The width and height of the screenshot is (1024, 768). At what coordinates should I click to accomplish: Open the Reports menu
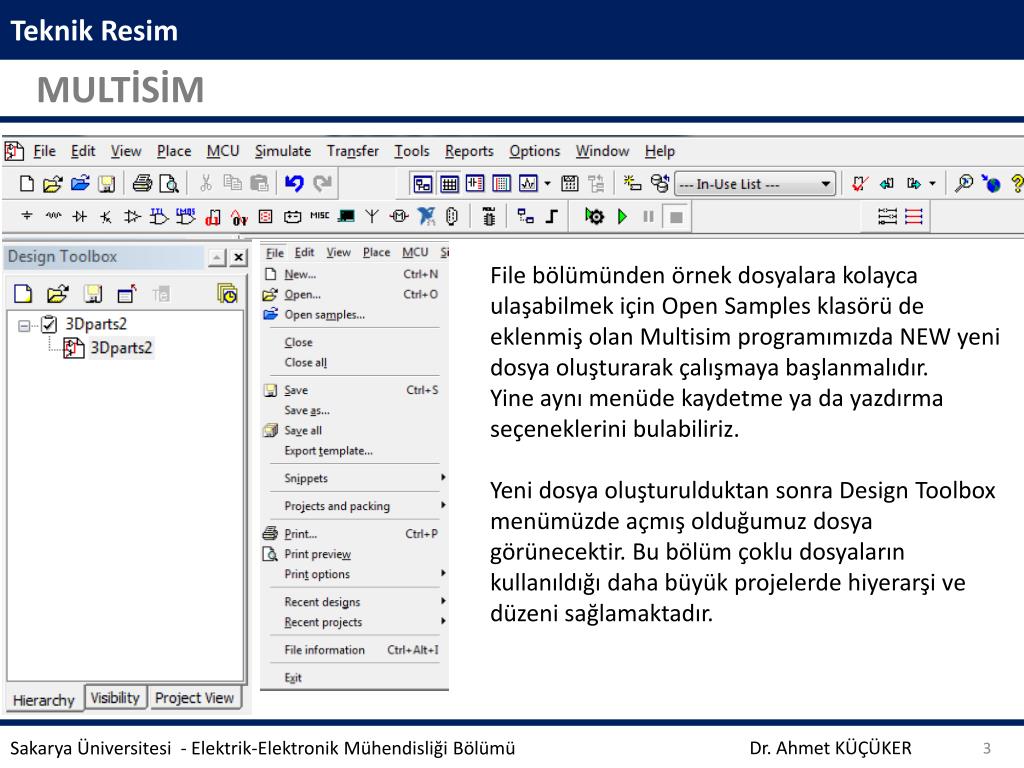pos(469,151)
